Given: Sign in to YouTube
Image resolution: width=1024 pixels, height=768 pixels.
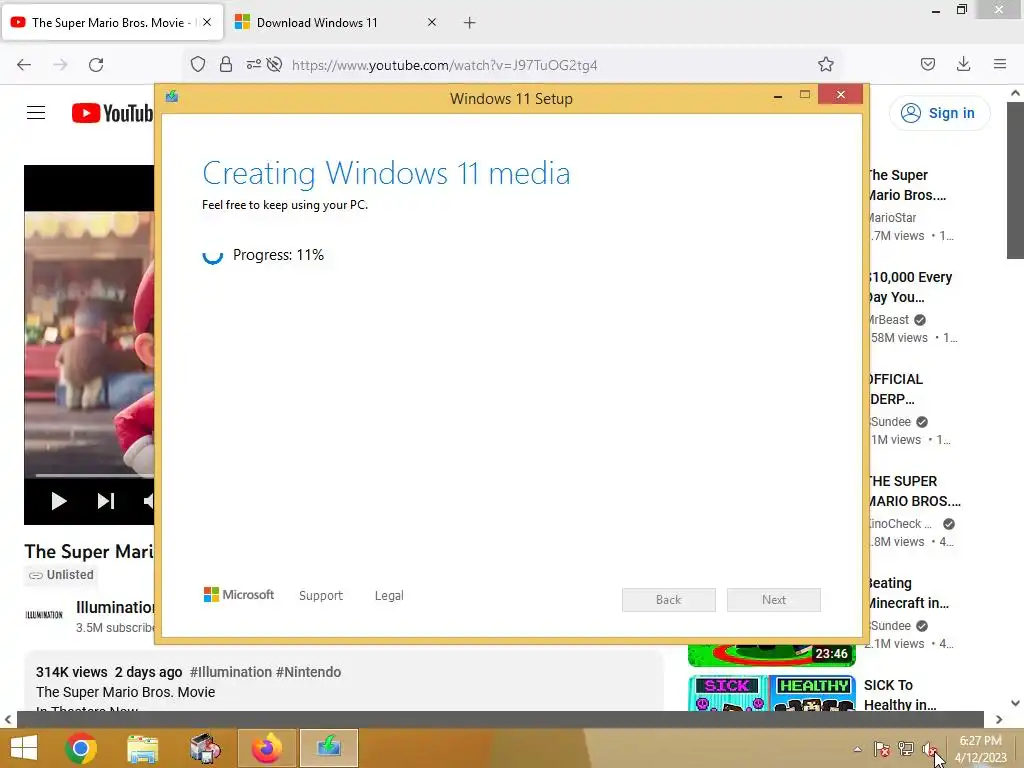Looking at the screenshot, I should click(x=939, y=113).
